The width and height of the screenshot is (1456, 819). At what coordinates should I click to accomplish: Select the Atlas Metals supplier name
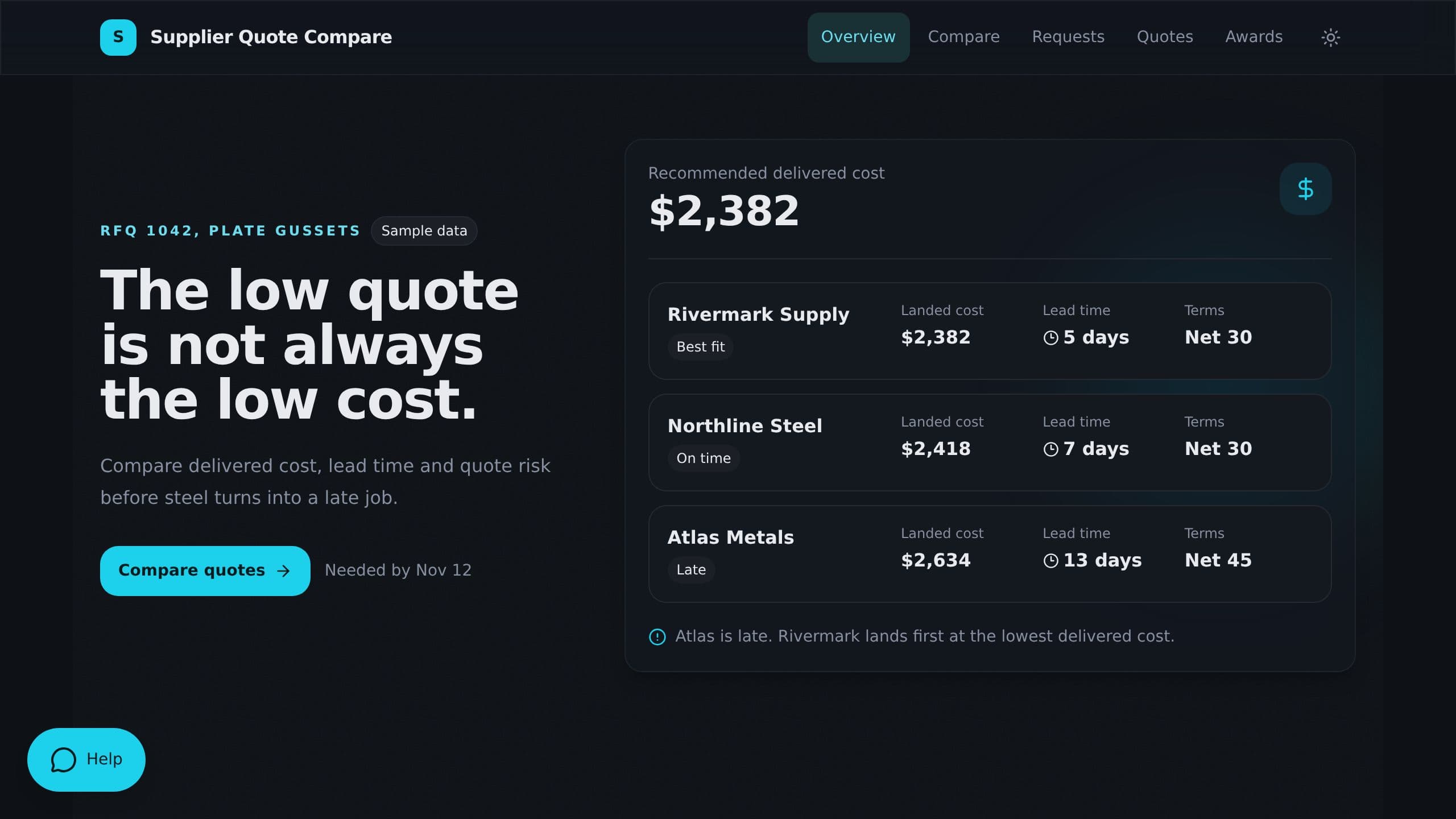[730, 537]
